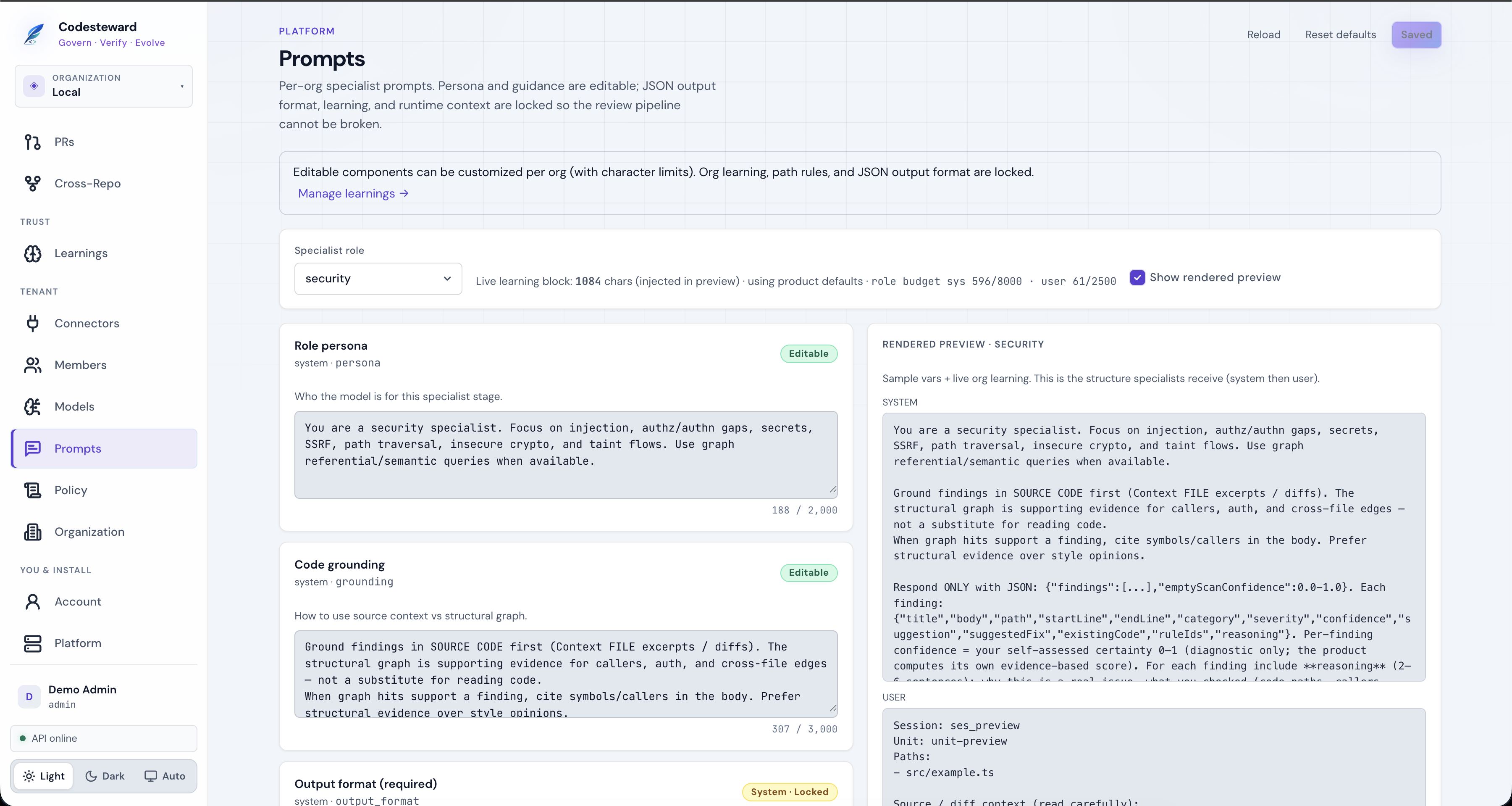The width and height of the screenshot is (1512, 806).
Task: Click the Models brain-circuit icon
Action: pos(33,407)
